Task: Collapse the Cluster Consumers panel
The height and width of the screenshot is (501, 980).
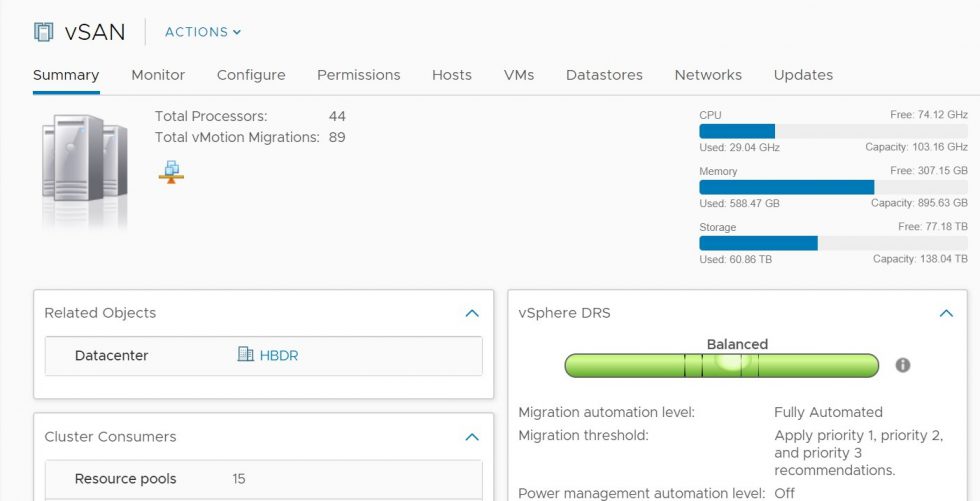Action: pyautogui.click(x=472, y=437)
